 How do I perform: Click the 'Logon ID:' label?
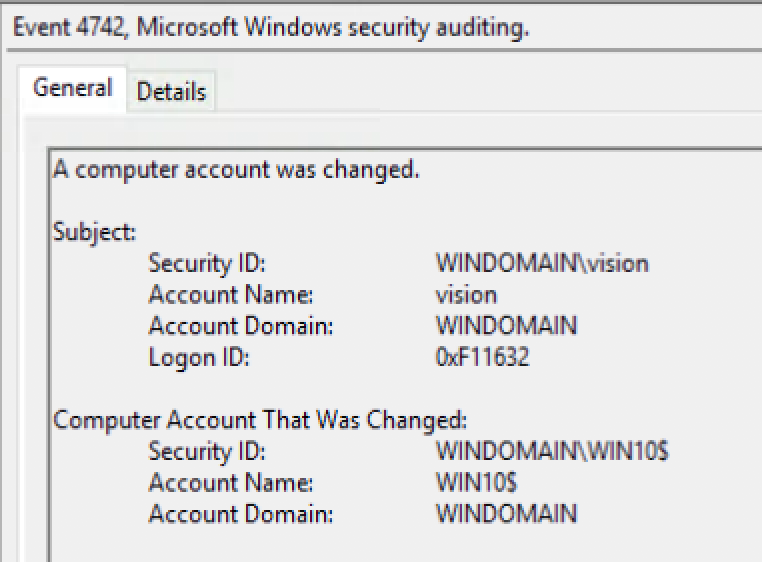(x=199, y=358)
